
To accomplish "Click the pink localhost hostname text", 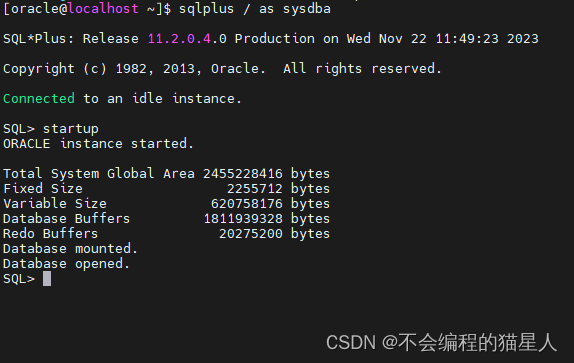I will (x=103, y=8).
